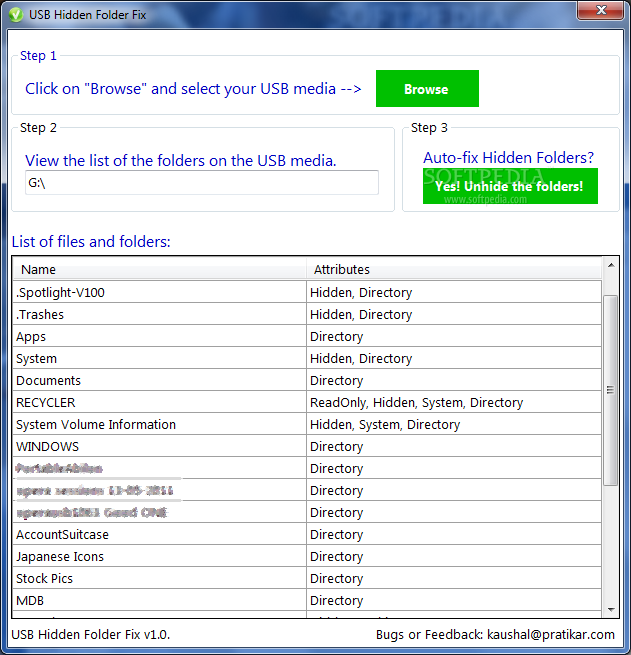Select the Apps folder row
This screenshot has width=631, height=655.
click(307, 336)
